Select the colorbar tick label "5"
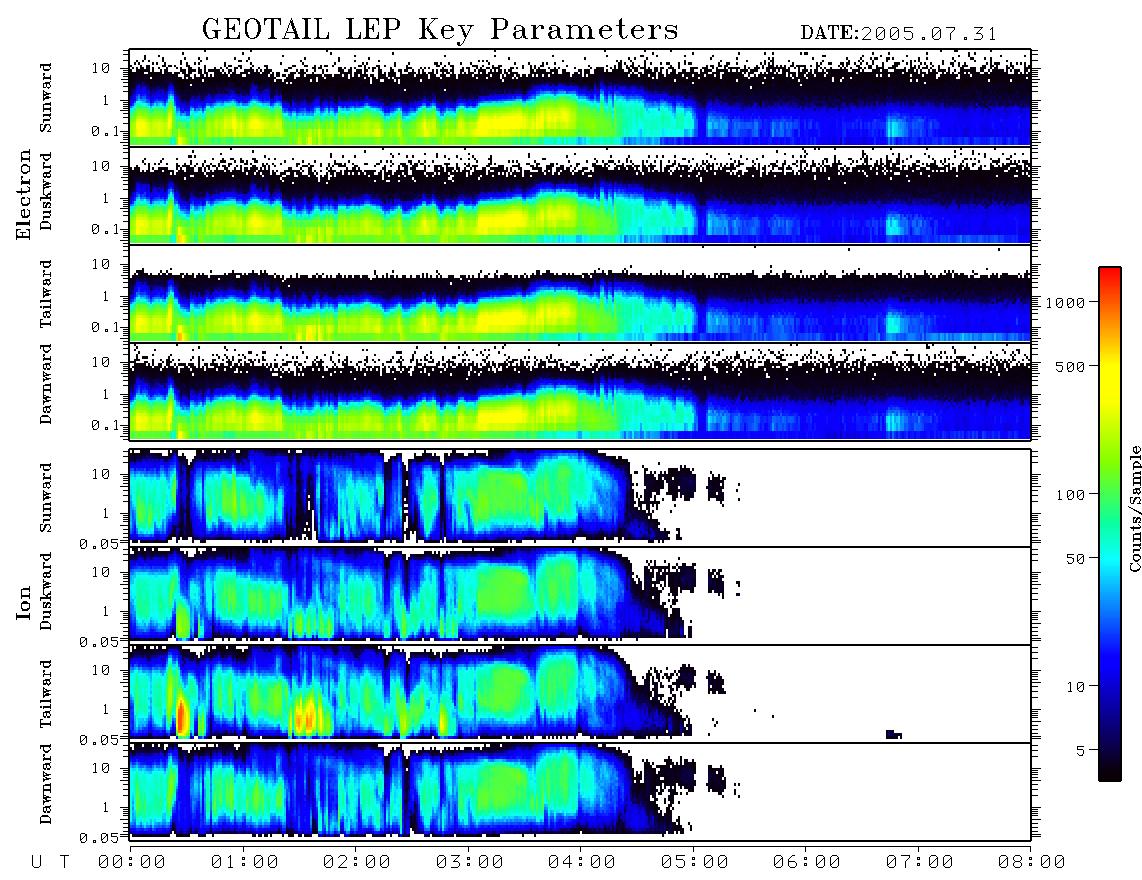This screenshot has width=1142, height=880. [1081, 751]
